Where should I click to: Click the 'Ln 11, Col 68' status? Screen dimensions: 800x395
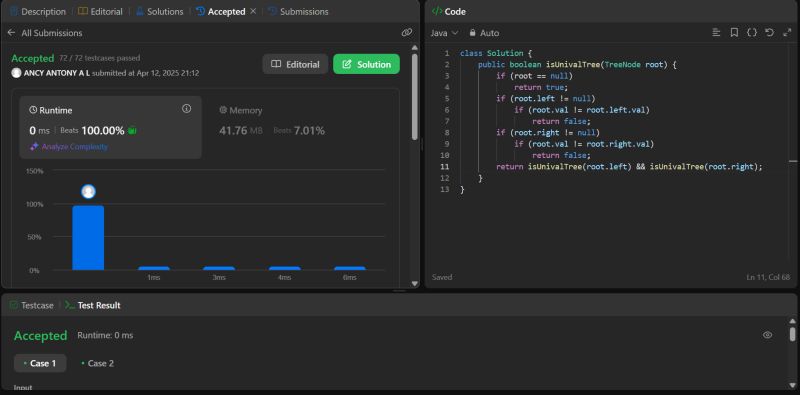point(768,277)
